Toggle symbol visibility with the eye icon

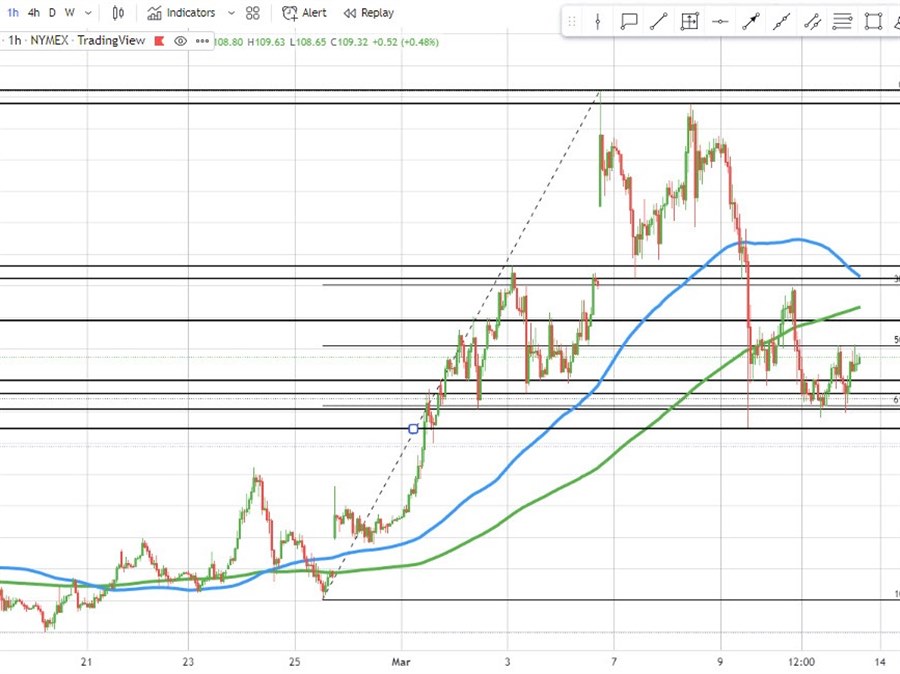click(x=180, y=41)
